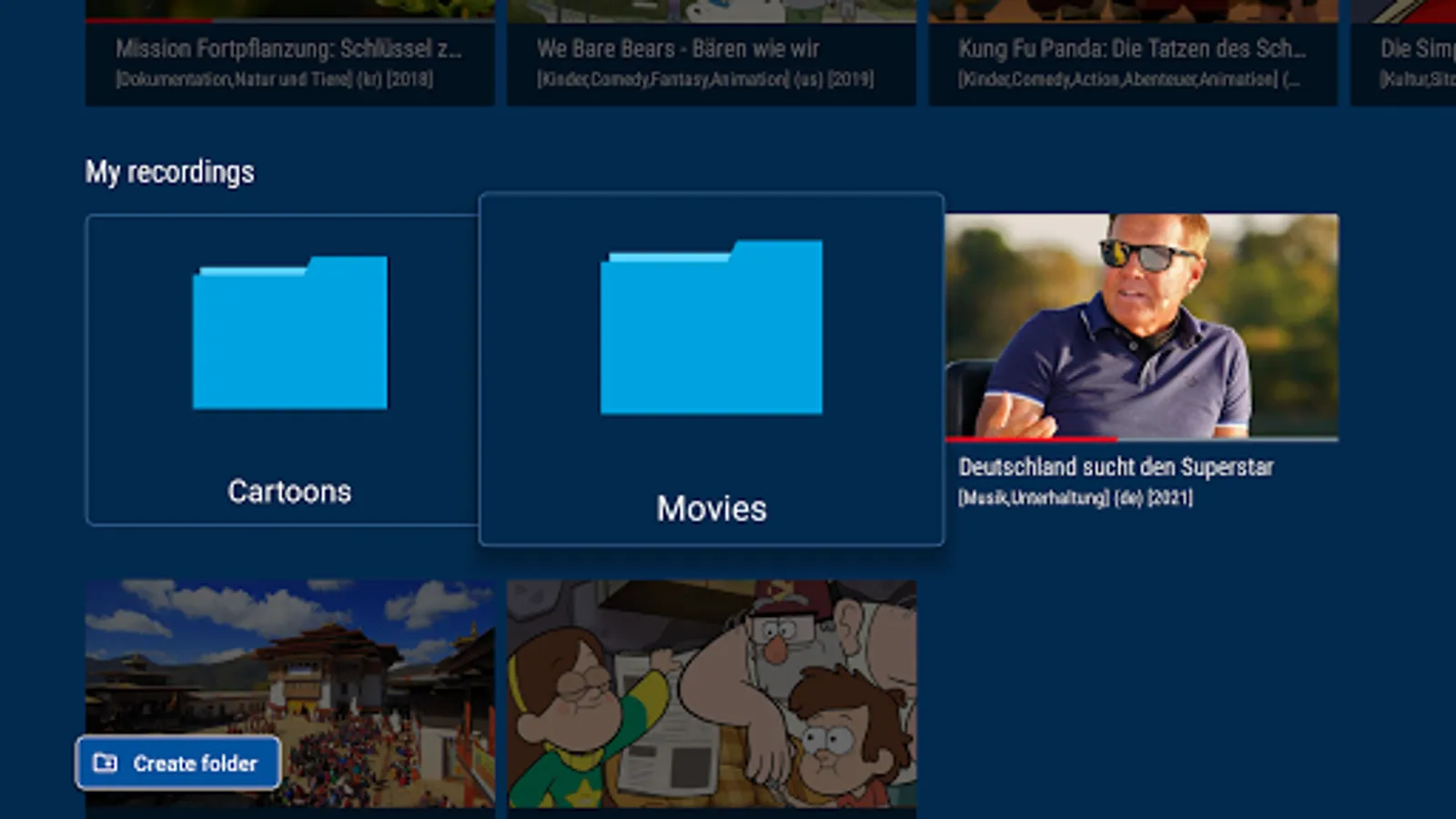Click the Kinder, Comedy, Fantasy, Animation genre text
Image resolution: width=1456 pixels, height=819 pixels.
pyautogui.click(x=705, y=79)
